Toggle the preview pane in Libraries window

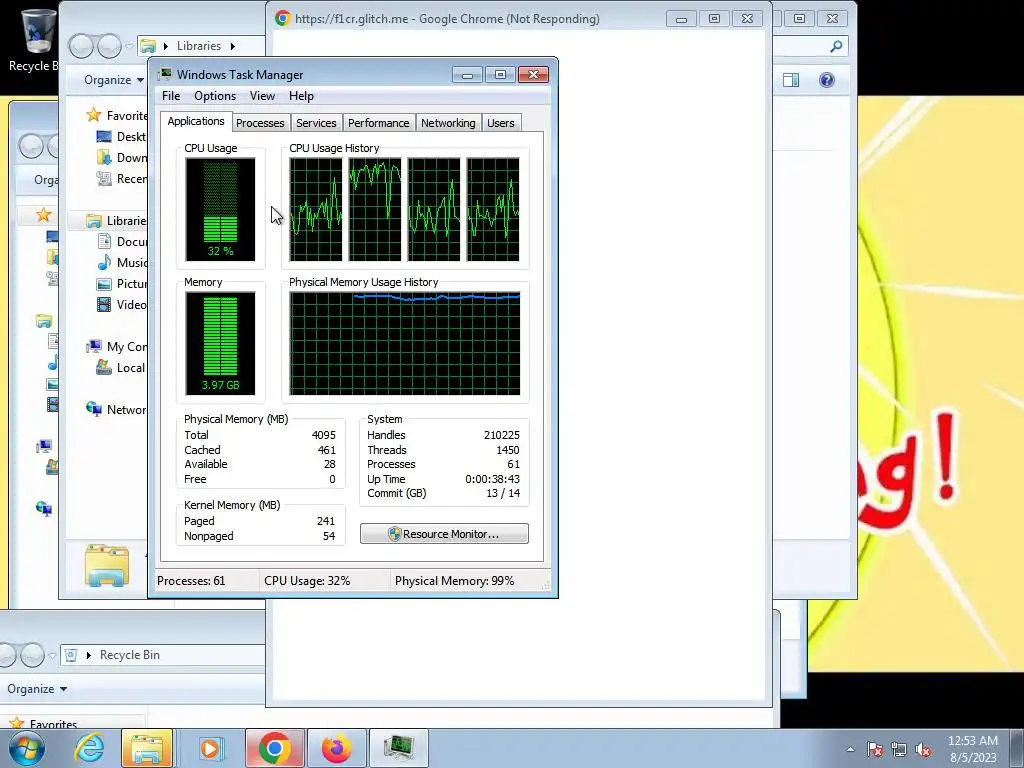click(791, 80)
